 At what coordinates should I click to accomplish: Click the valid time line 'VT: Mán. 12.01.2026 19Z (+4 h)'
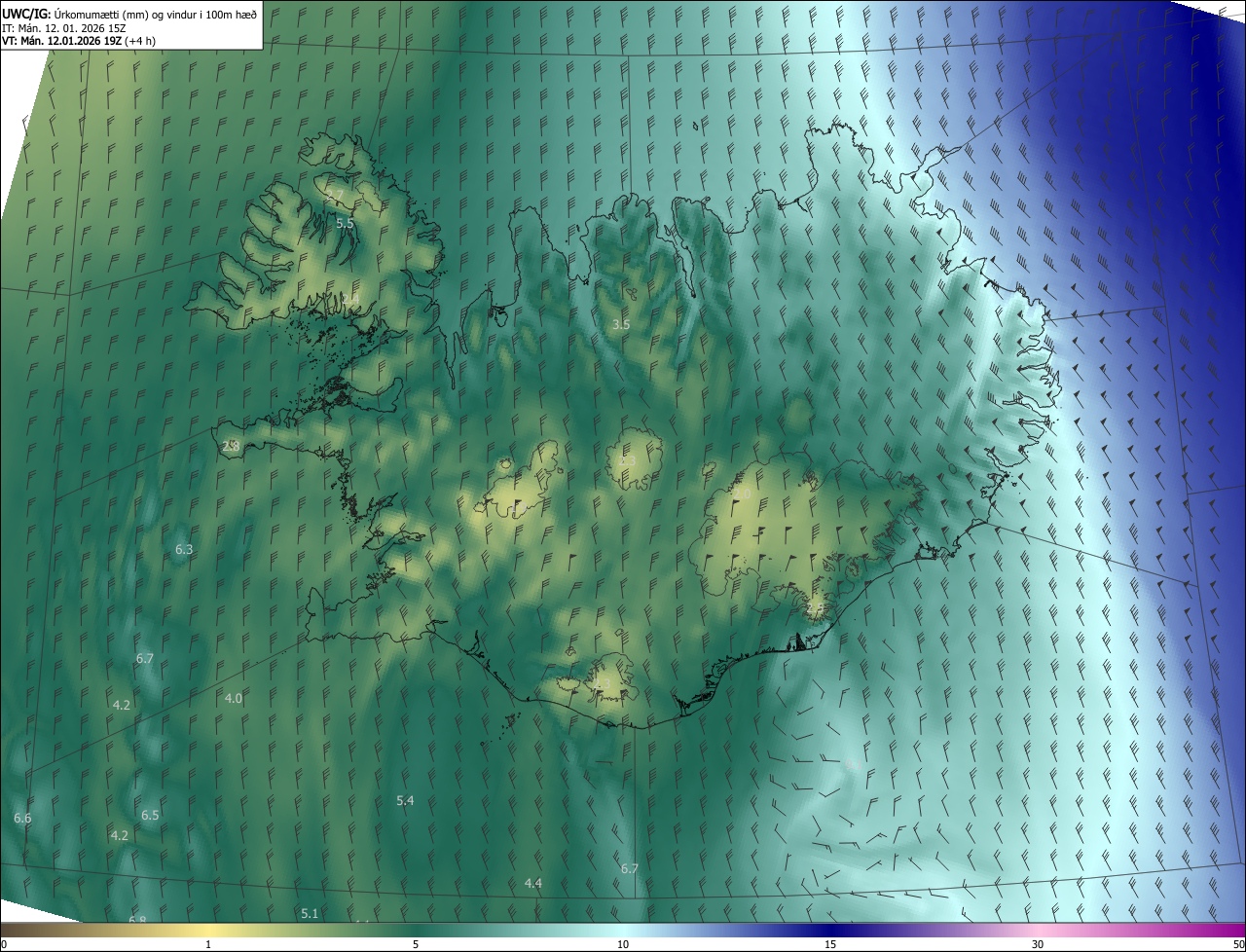click(79, 41)
